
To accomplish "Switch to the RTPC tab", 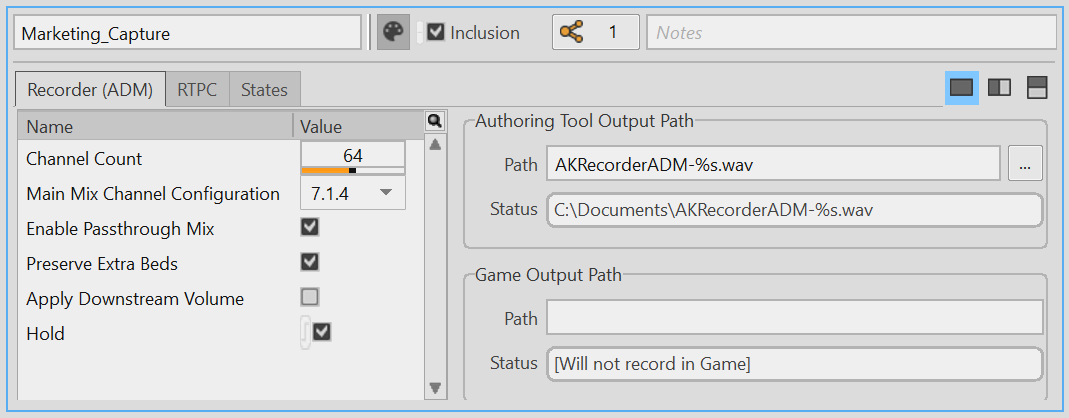I will click(197, 90).
